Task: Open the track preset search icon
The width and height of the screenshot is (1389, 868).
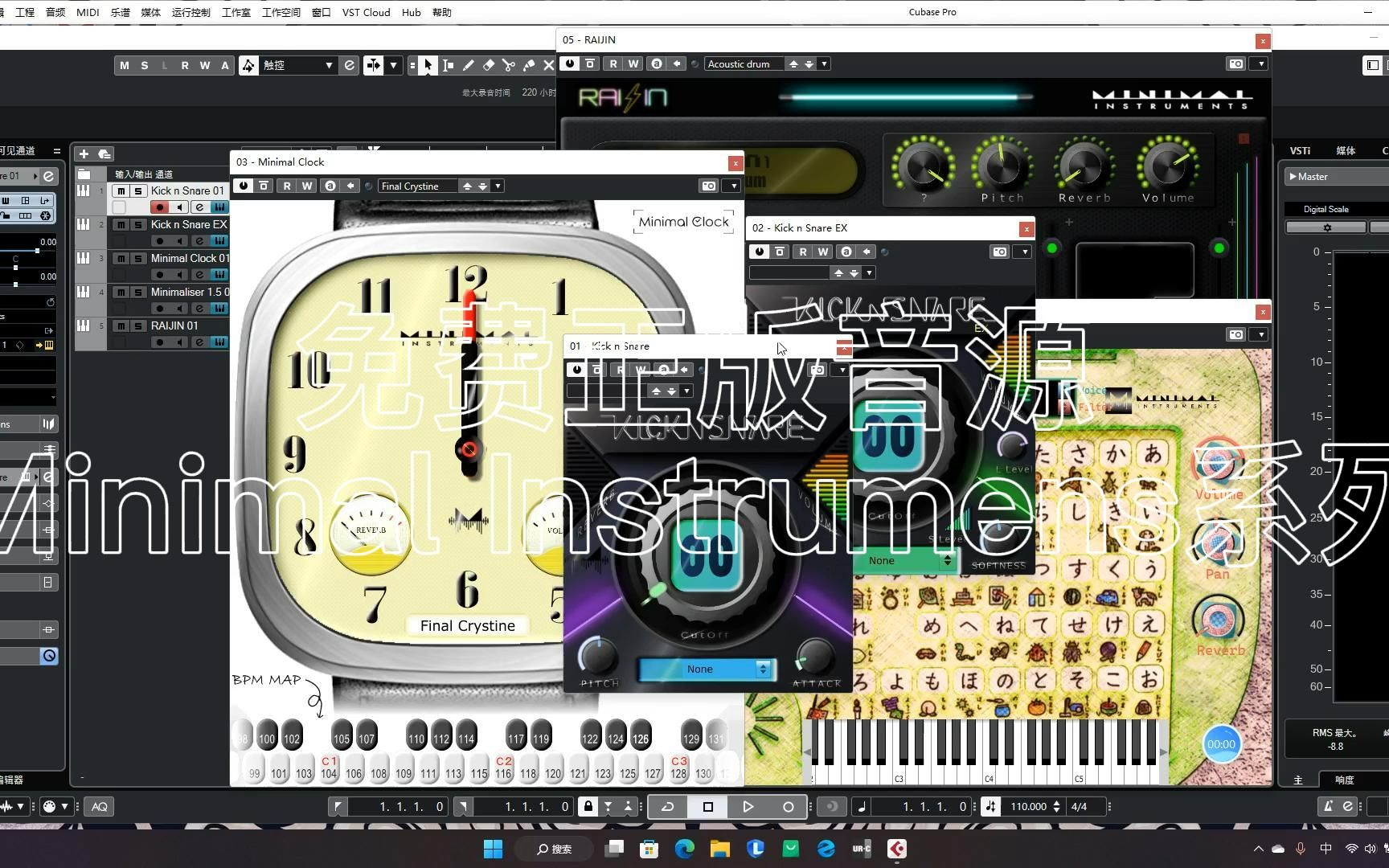Action: [x=104, y=154]
